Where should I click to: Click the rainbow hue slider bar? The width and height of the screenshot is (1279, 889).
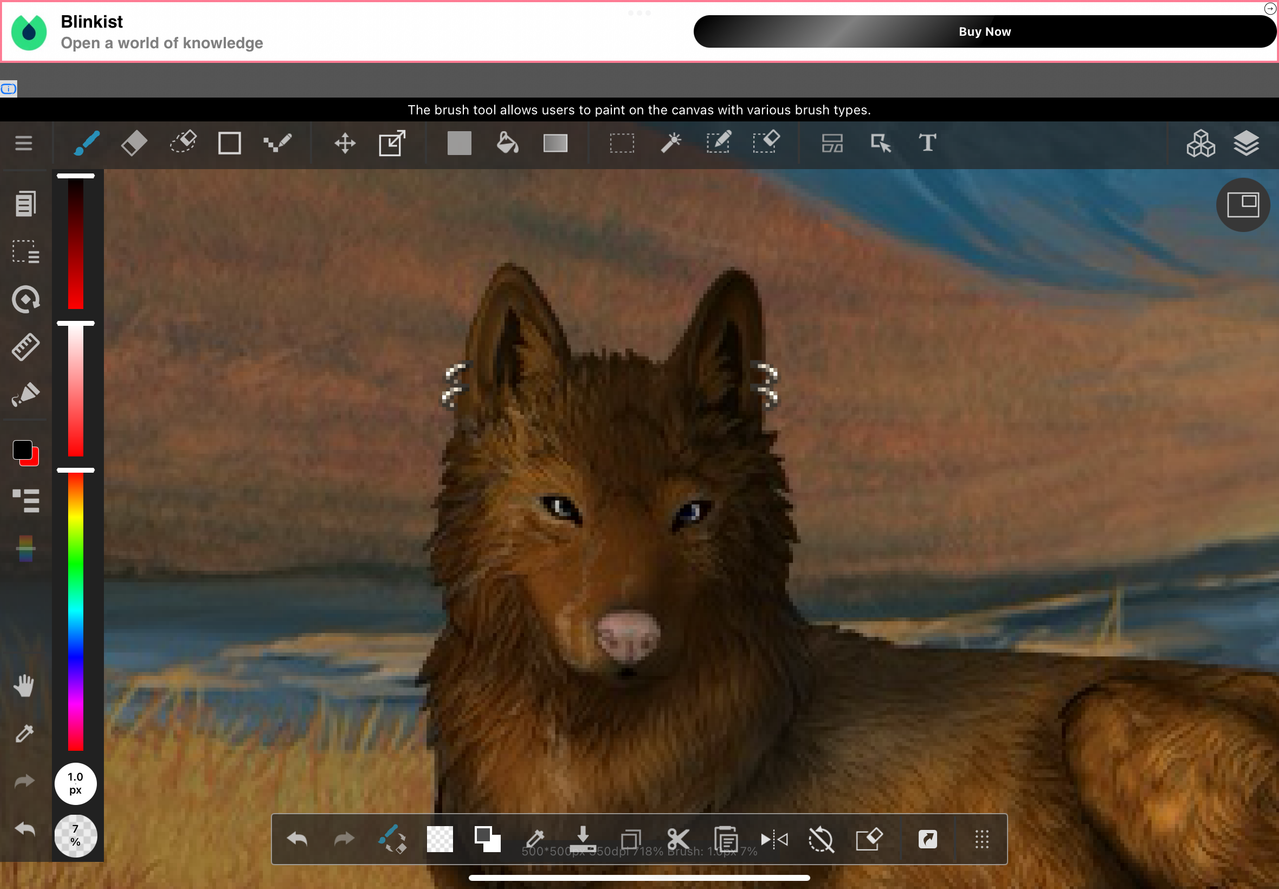click(75, 612)
